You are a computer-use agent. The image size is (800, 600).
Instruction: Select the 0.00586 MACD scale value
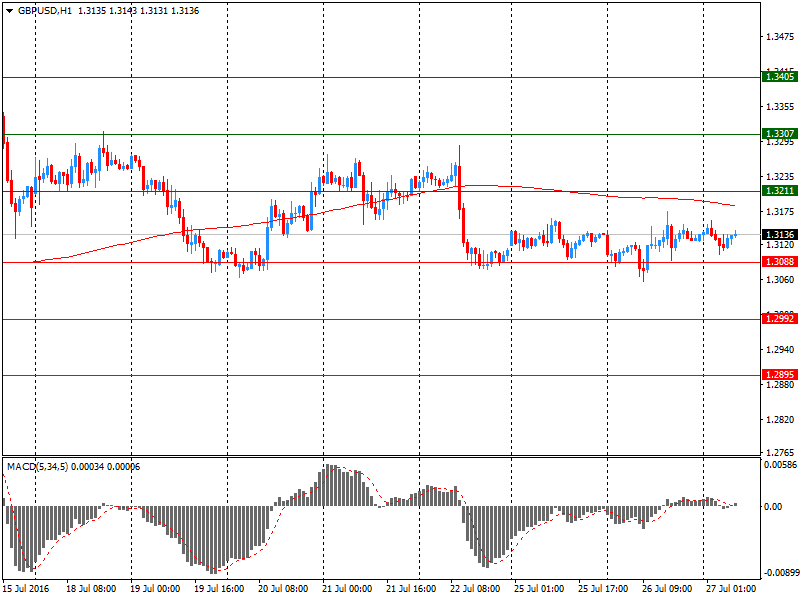coord(780,465)
